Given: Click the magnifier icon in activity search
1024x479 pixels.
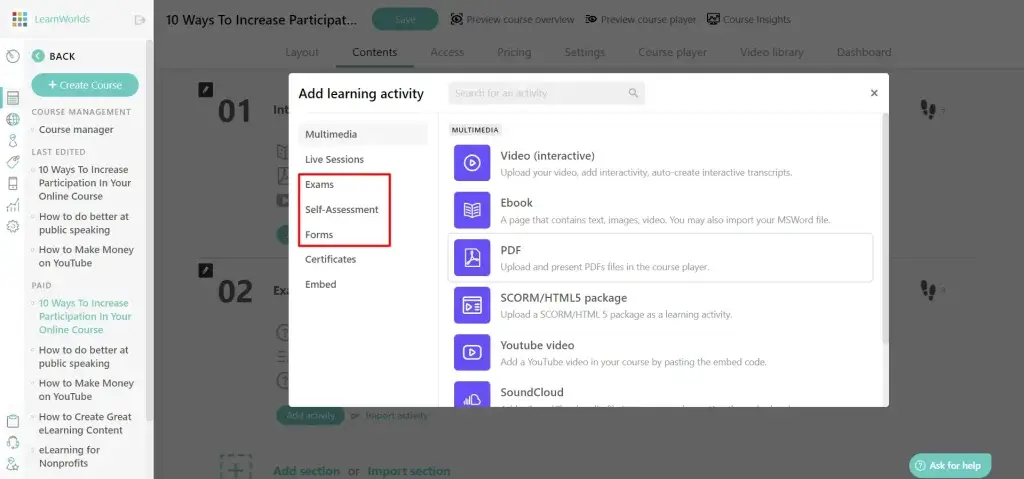Looking at the screenshot, I should tap(633, 93).
